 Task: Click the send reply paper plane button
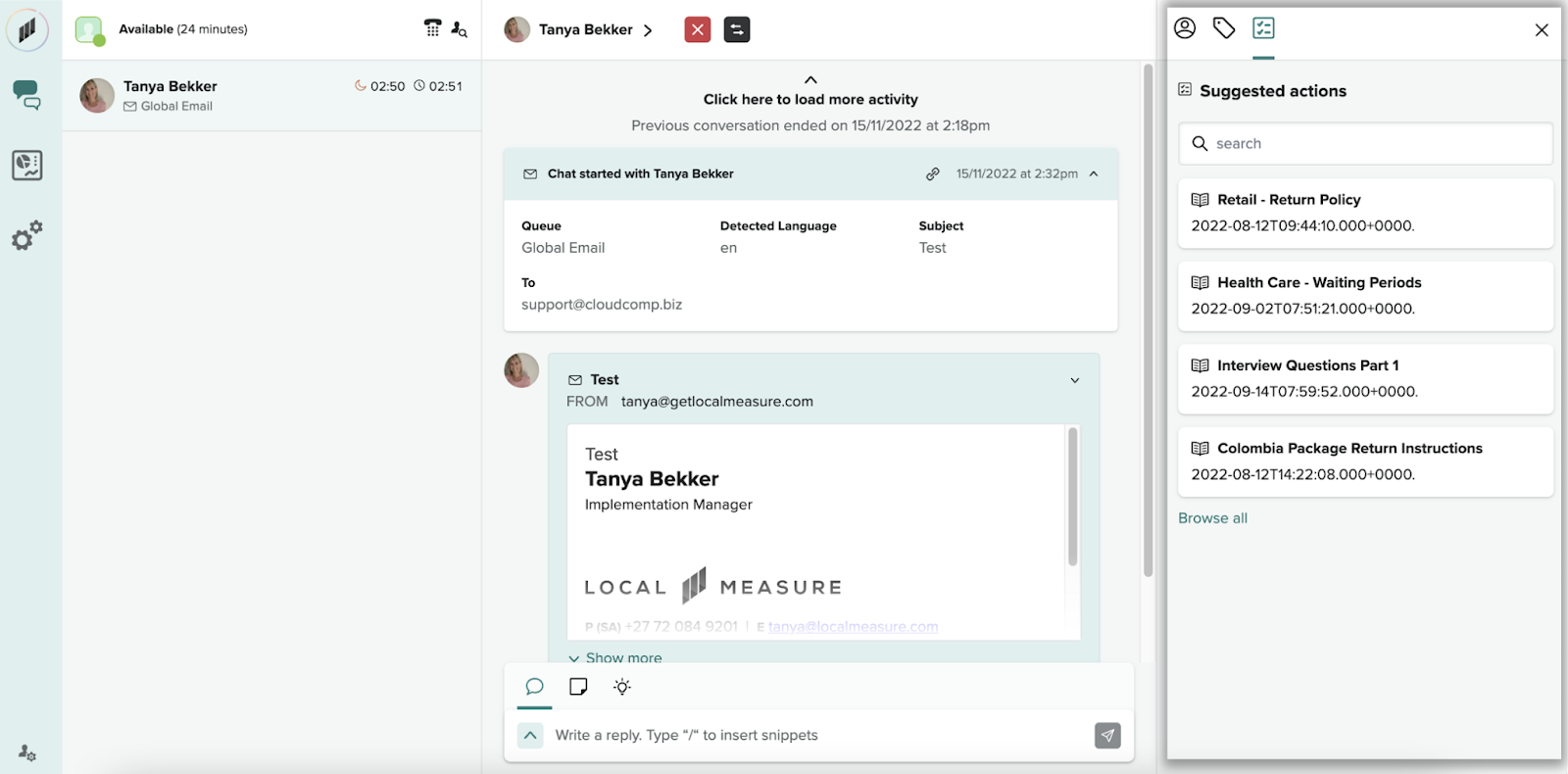(1107, 735)
